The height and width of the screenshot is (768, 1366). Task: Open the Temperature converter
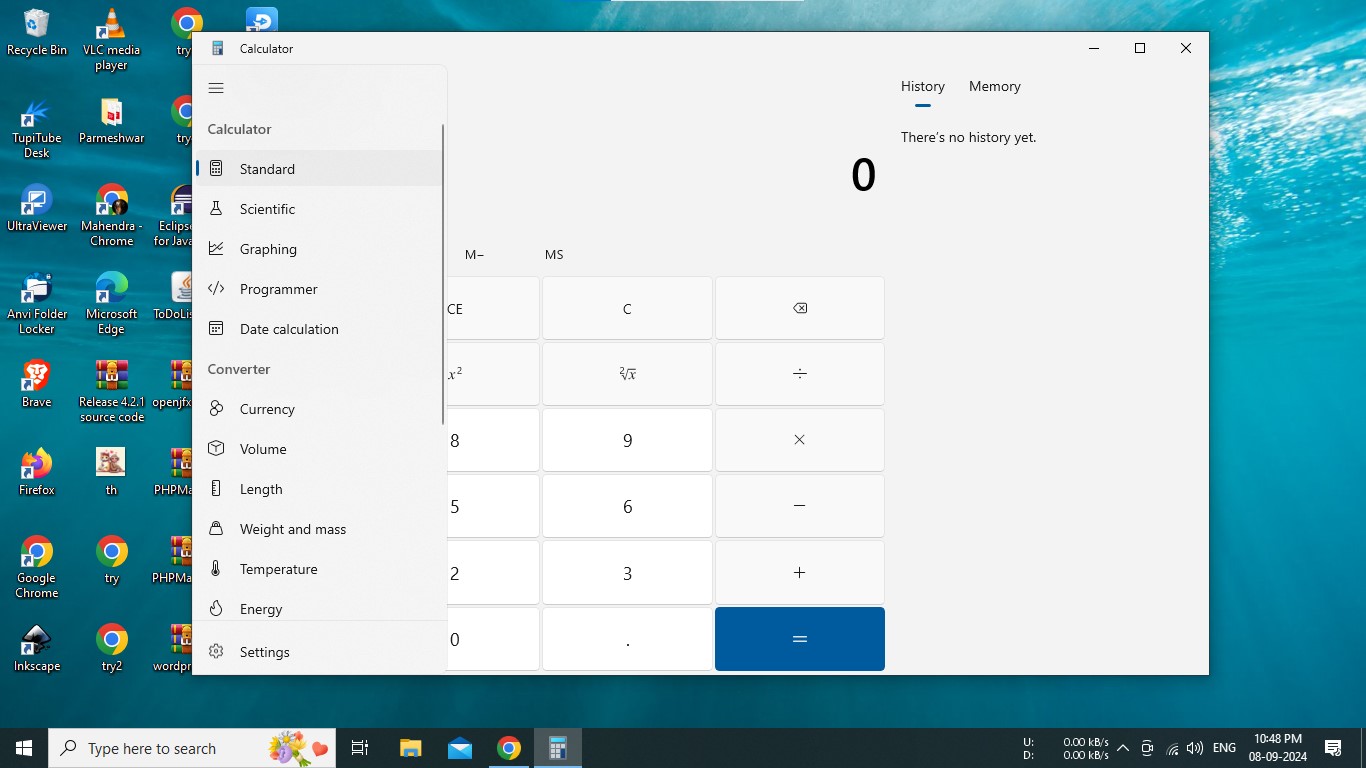[x=319, y=569]
